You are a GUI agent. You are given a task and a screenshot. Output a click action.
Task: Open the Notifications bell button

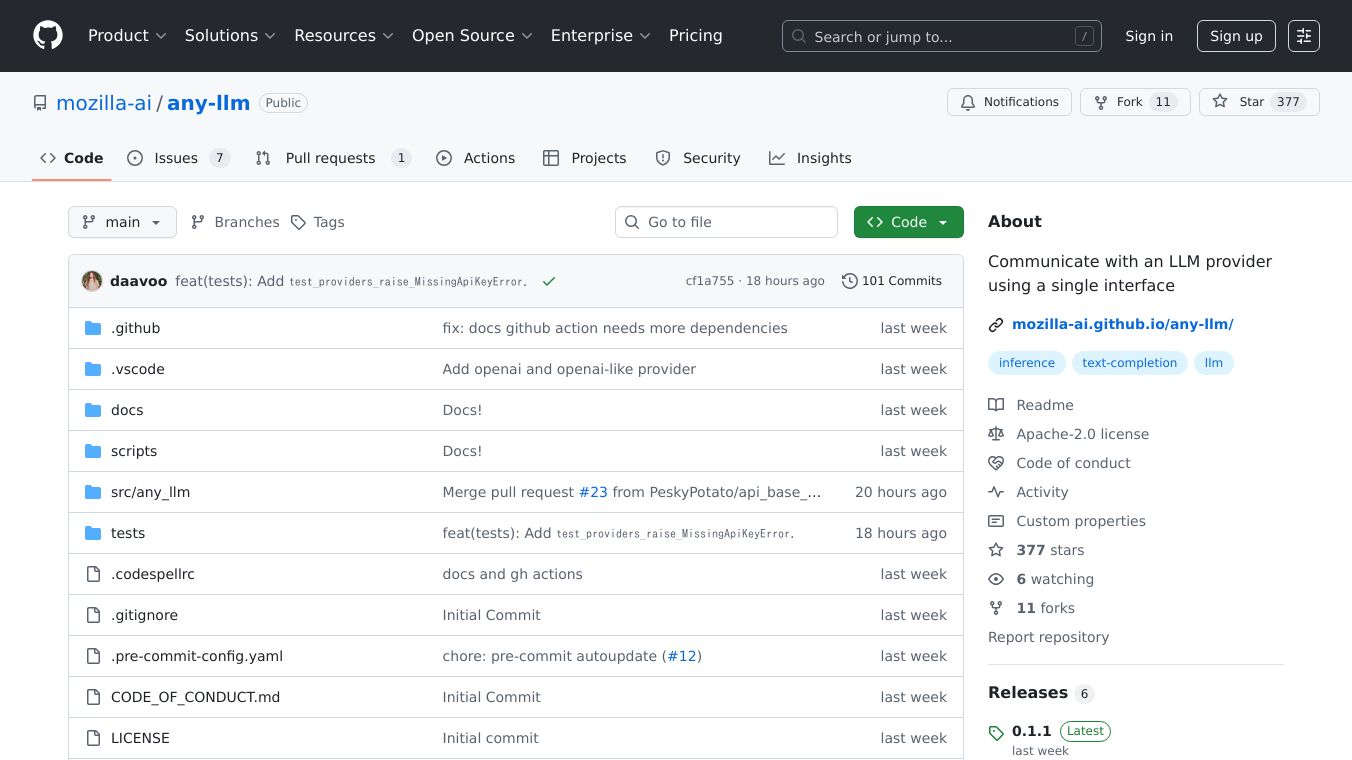tap(1009, 102)
